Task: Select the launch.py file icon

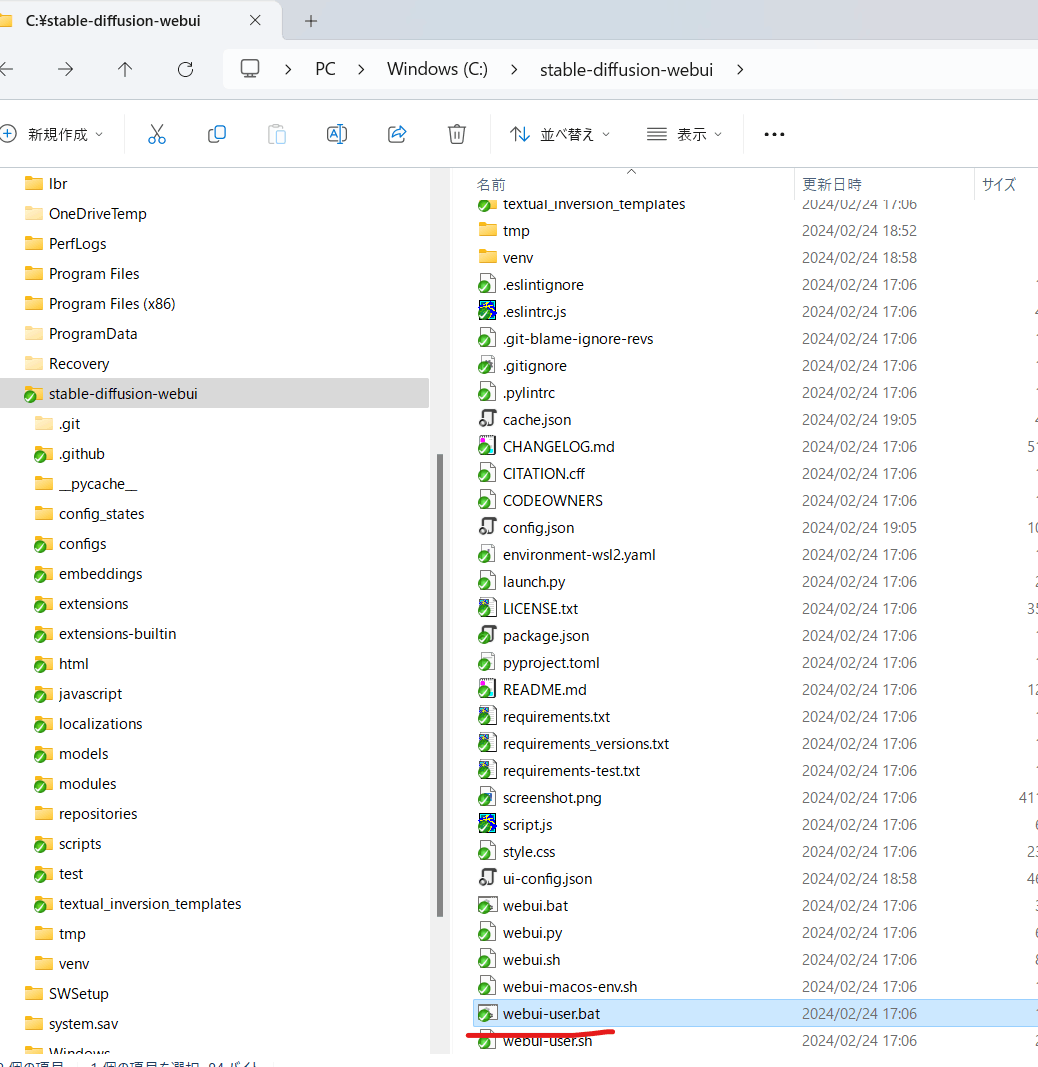Action: (x=487, y=581)
